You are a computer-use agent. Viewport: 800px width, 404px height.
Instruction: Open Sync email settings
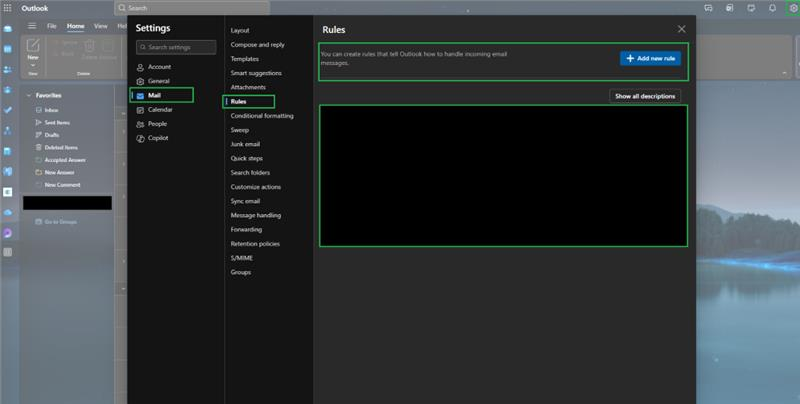tap(245, 201)
